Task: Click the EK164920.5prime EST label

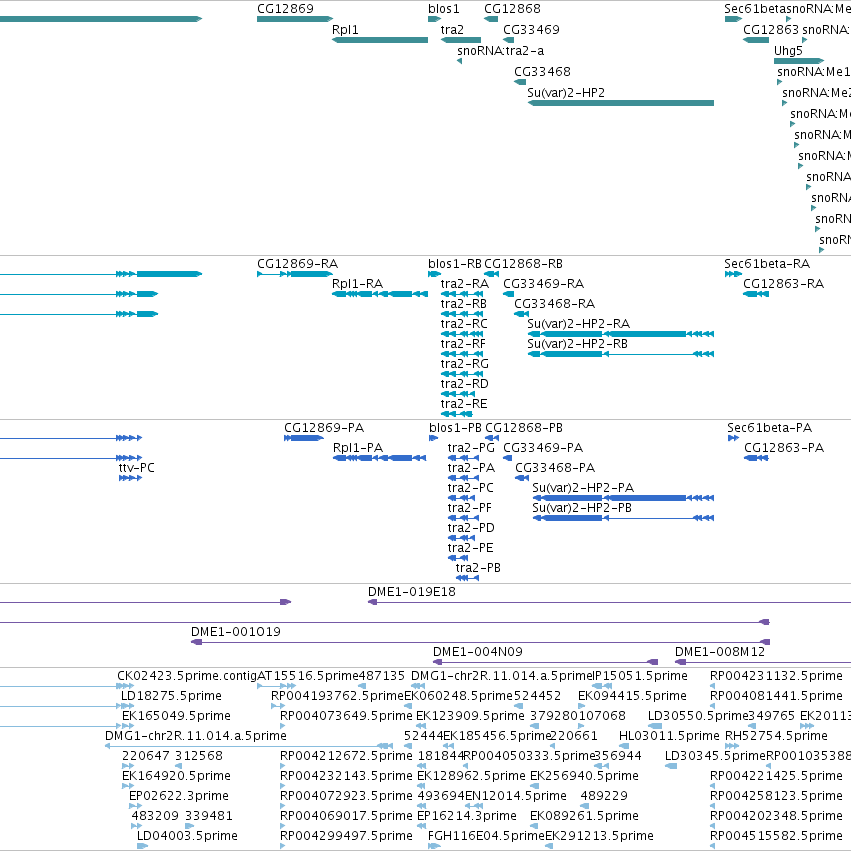Action: 176,776
